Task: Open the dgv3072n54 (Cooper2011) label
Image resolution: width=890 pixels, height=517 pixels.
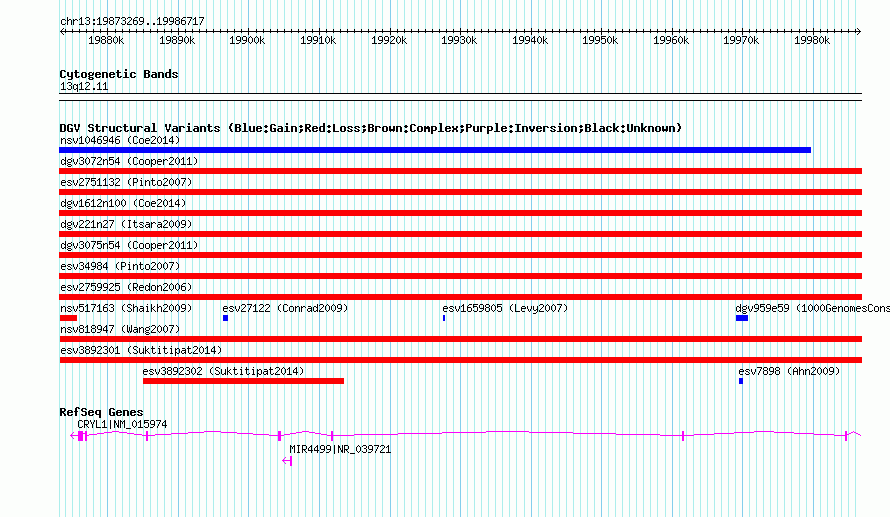Action: pyautogui.click(x=129, y=161)
